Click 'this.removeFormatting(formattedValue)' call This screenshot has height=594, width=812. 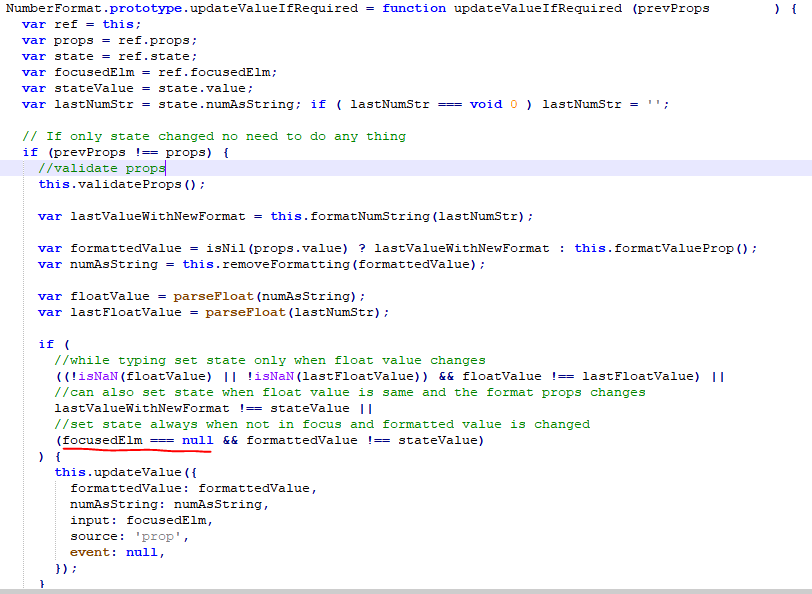(x=329, y=265)
